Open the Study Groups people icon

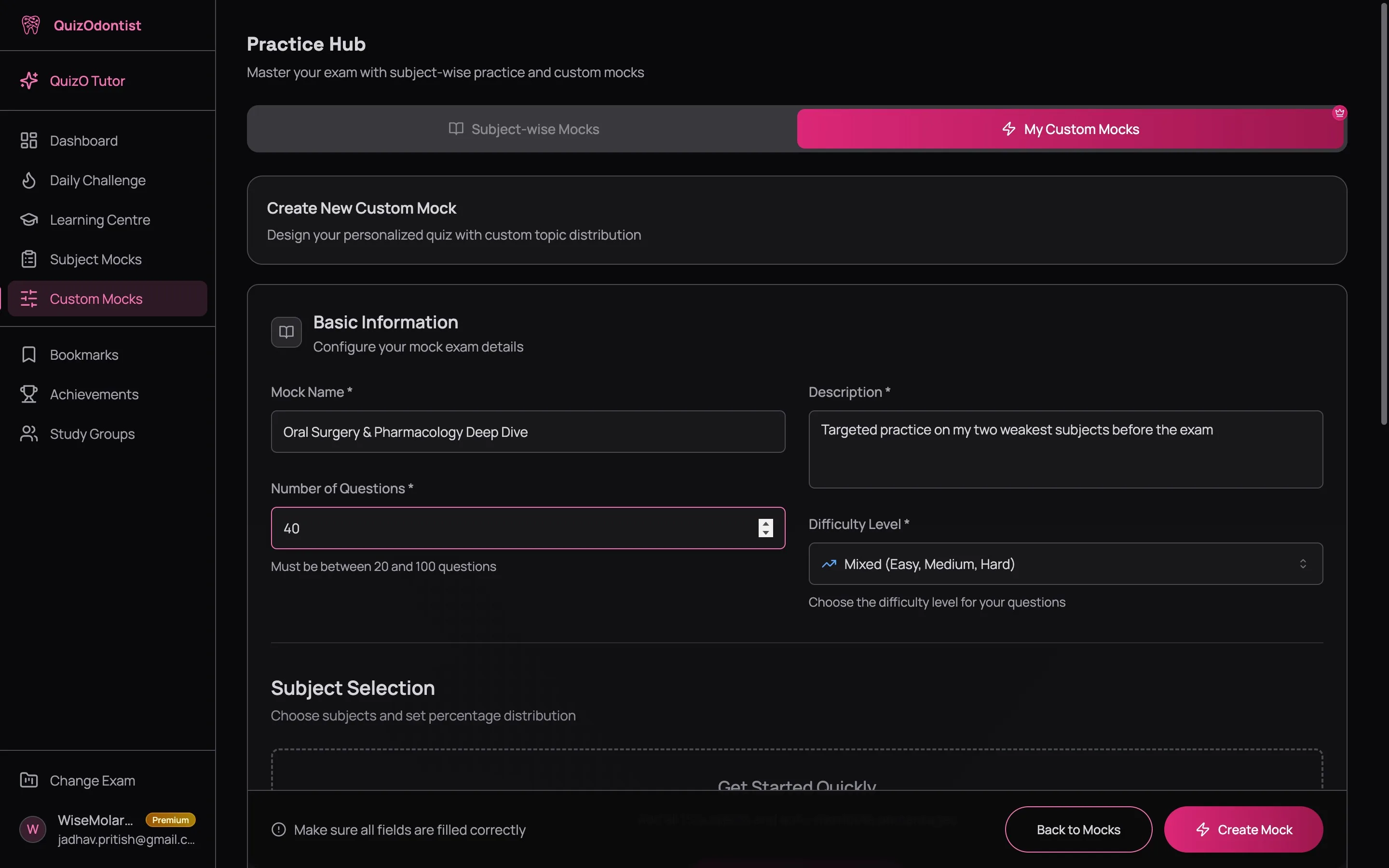click(29, 434)
